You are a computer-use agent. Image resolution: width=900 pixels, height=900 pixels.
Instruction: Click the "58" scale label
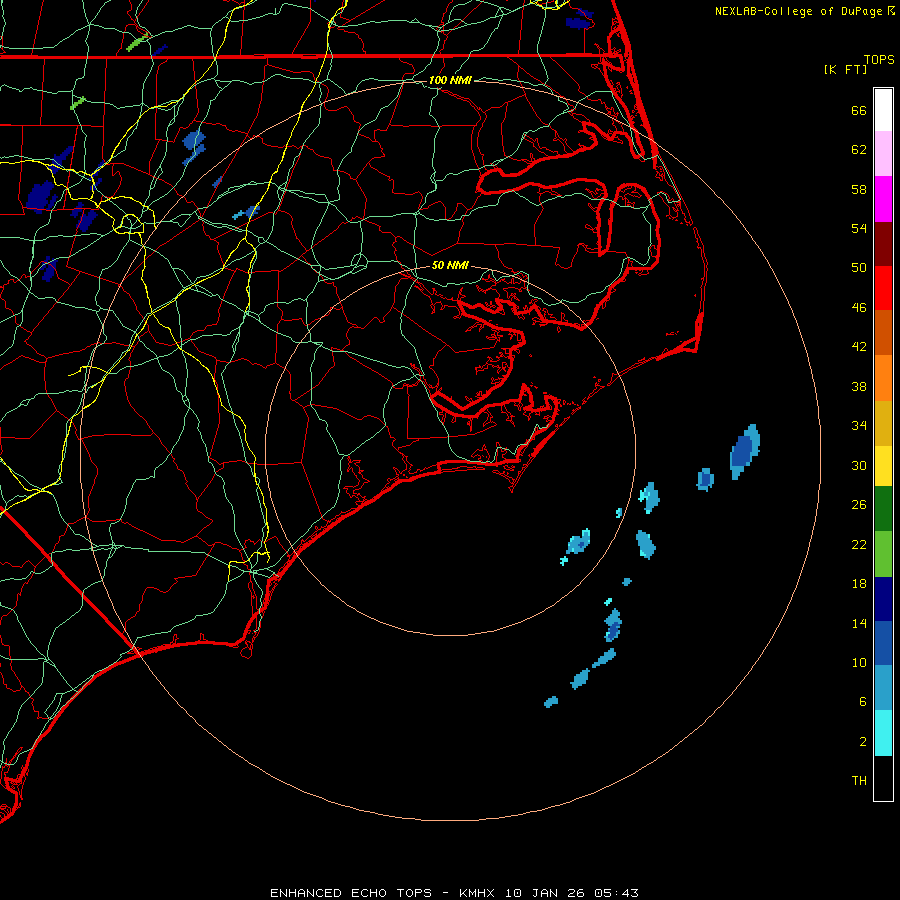click(859, 189)
